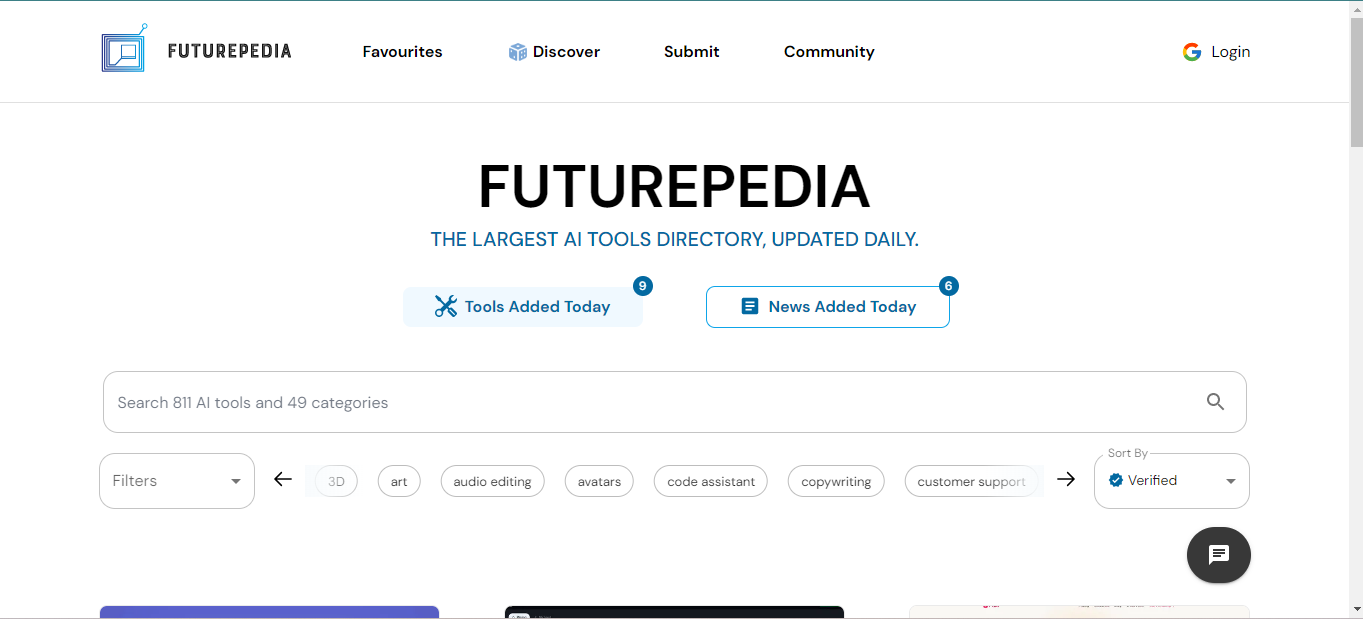Click the badge showing 9 new tools
This screenshot has width=1363, height=619.
(x=643, y=286)
